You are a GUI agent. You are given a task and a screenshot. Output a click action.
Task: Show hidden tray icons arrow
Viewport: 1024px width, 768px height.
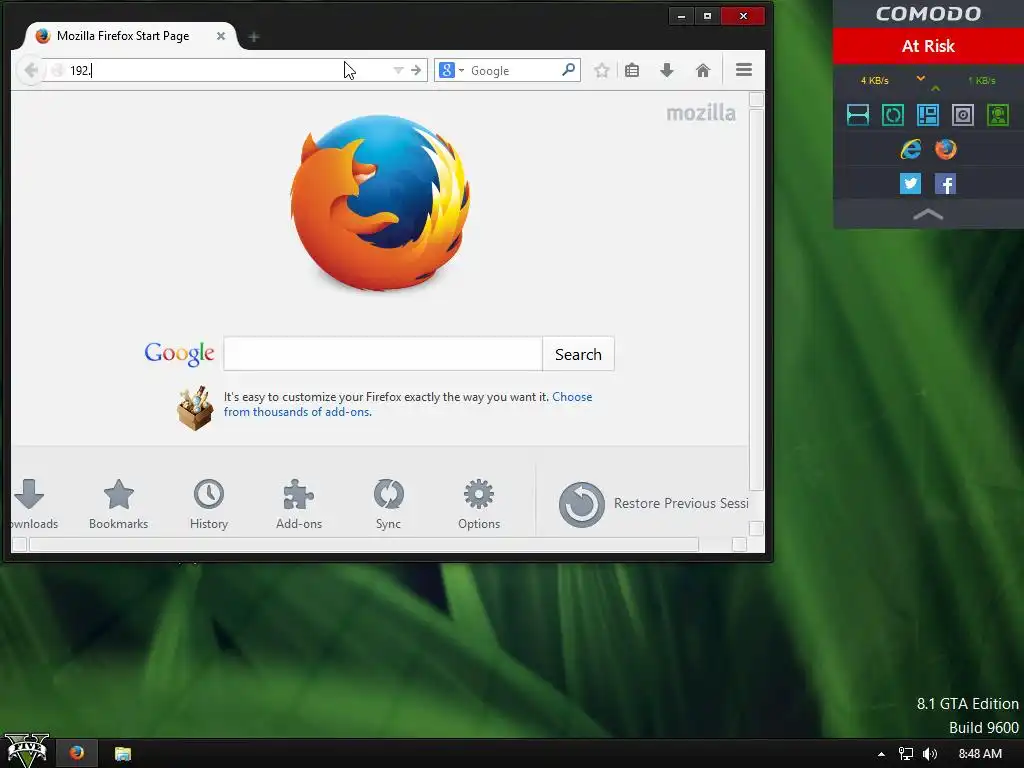[881, 754]
